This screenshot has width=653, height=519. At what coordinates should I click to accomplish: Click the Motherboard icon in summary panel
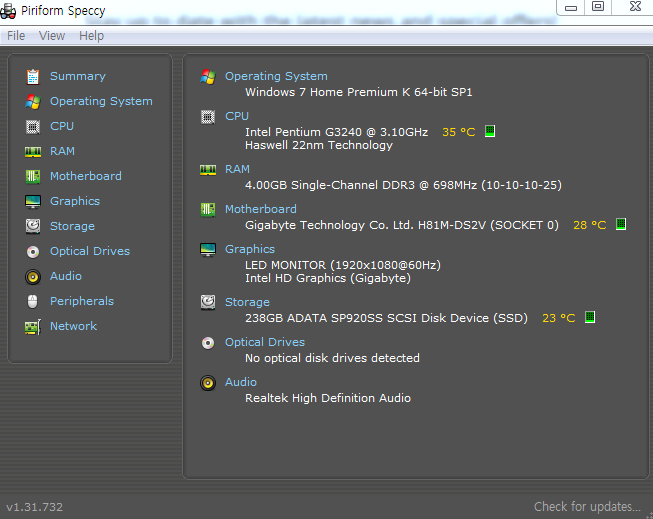tap(208, 210)
